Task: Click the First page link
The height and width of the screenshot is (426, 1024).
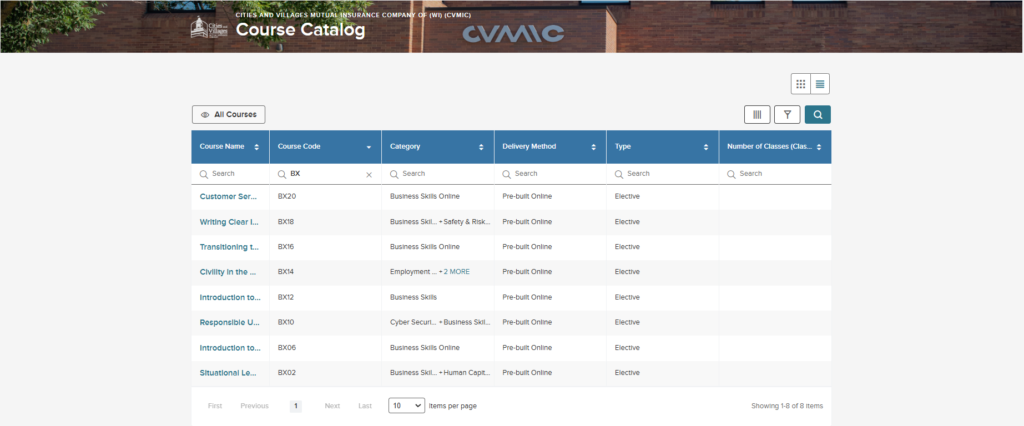Action: coord(215,406)
